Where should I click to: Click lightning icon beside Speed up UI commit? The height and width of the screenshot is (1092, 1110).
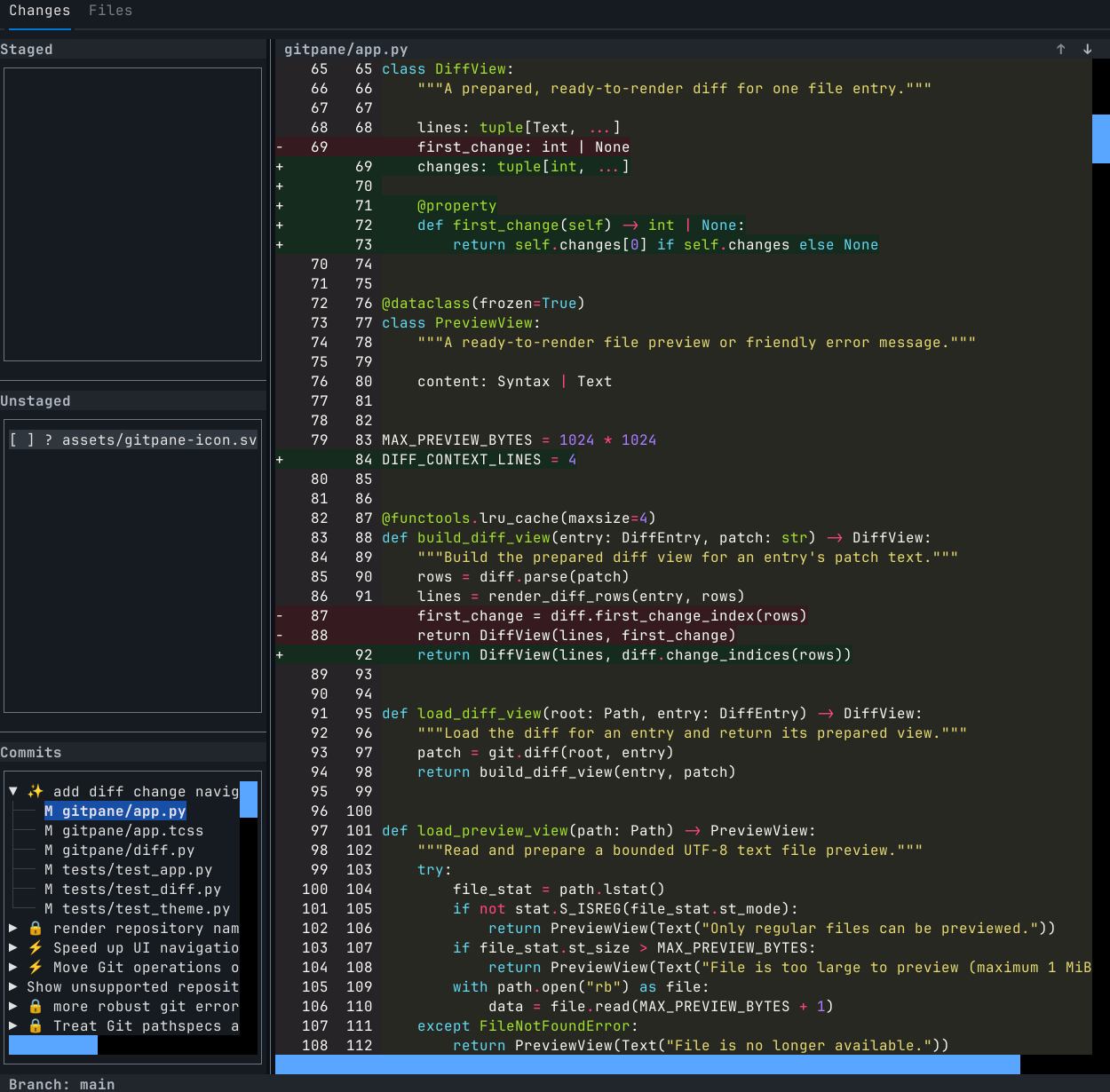(x=36, y=947)
